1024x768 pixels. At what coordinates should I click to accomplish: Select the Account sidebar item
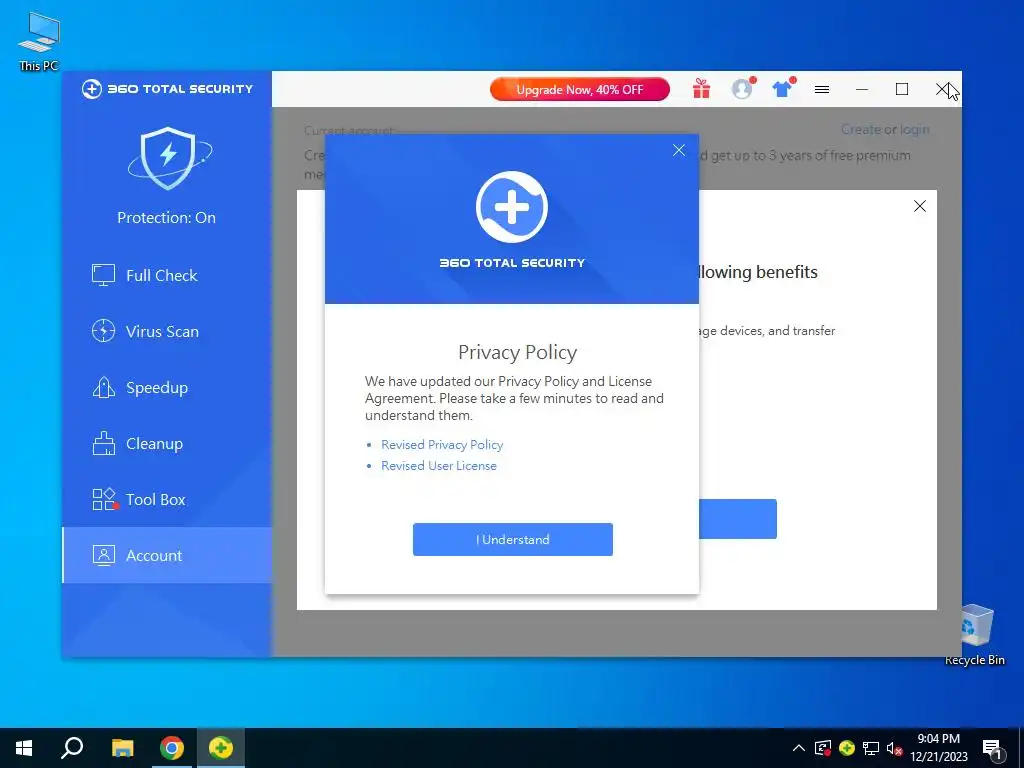pyautogui.click(x=167, y=556)
